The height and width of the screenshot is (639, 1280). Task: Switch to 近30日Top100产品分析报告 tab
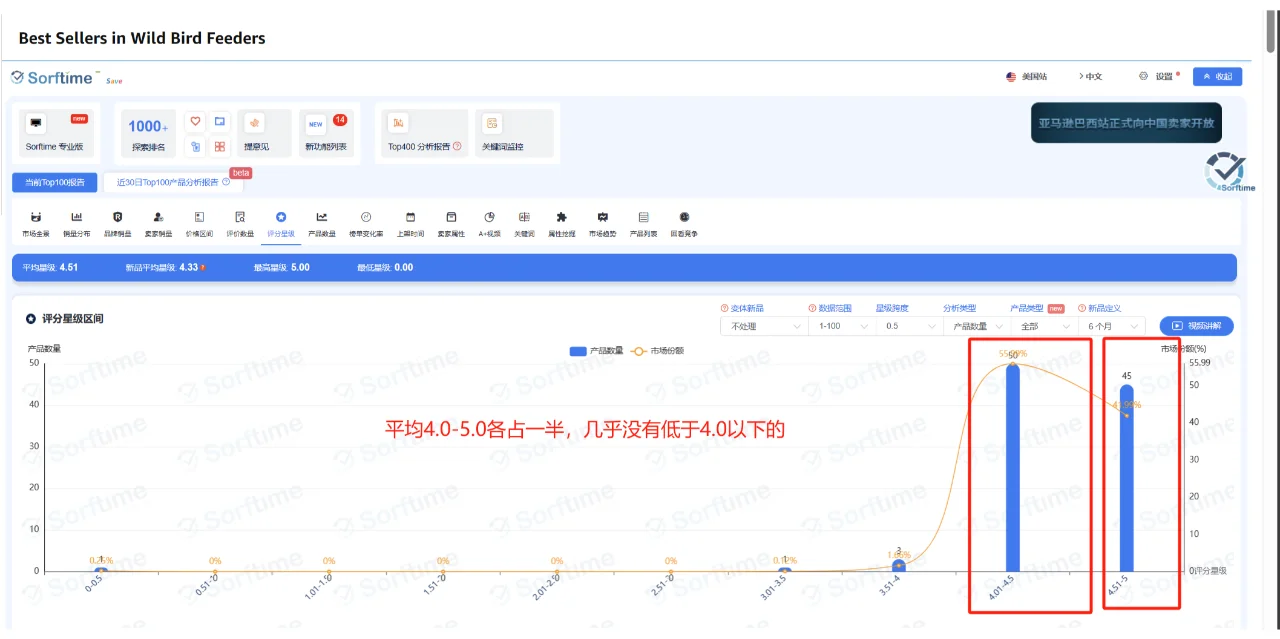[x=168, y=183]
